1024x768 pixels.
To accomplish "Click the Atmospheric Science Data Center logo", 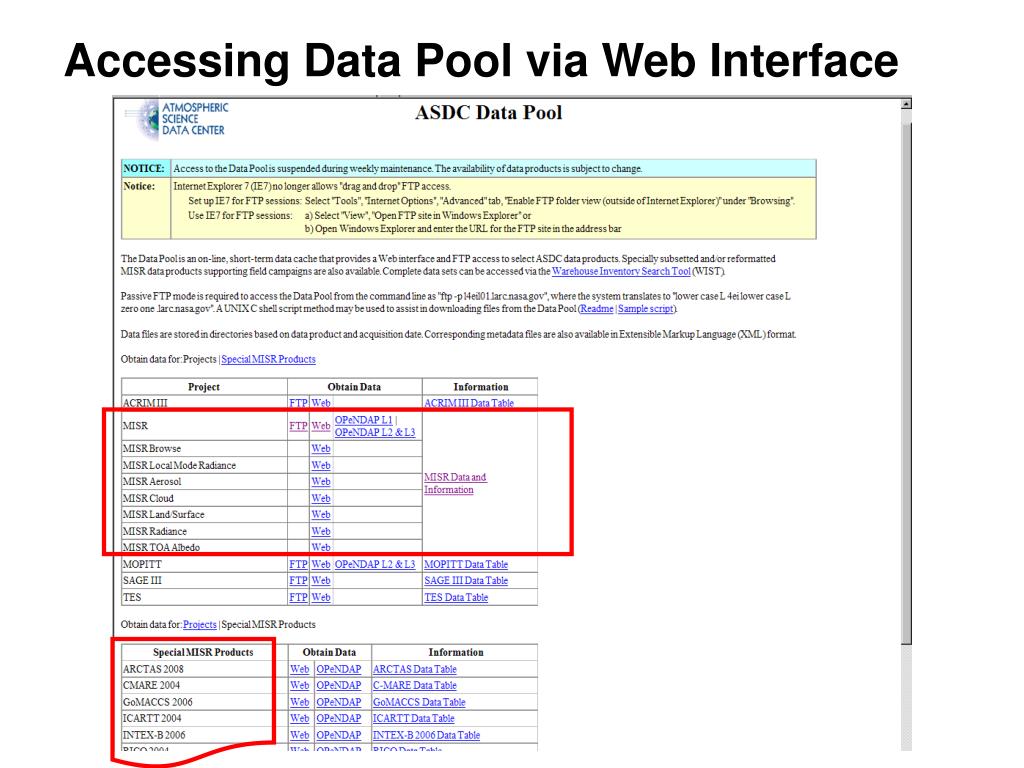I will tap(176, 120).
